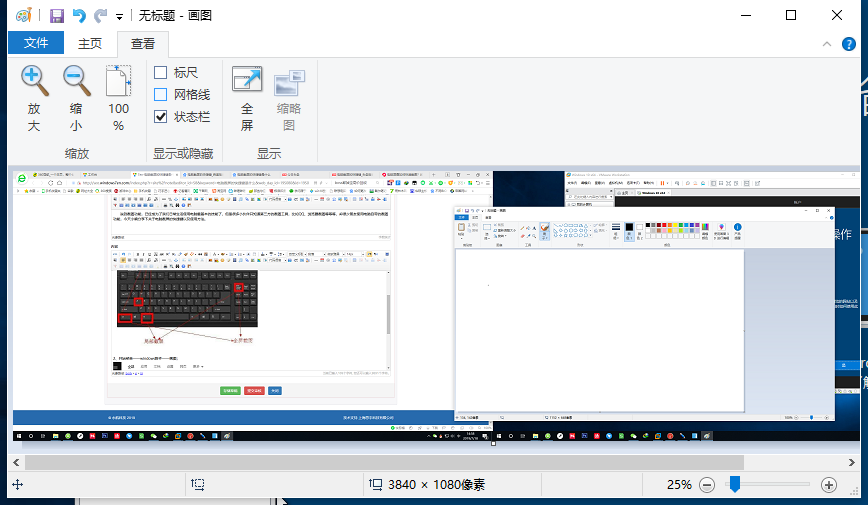The width and height of the screenshot is (868, 505).
Task: Uncheck the 状态栏 (status bar) checkbox
Action: coord(161,117)
